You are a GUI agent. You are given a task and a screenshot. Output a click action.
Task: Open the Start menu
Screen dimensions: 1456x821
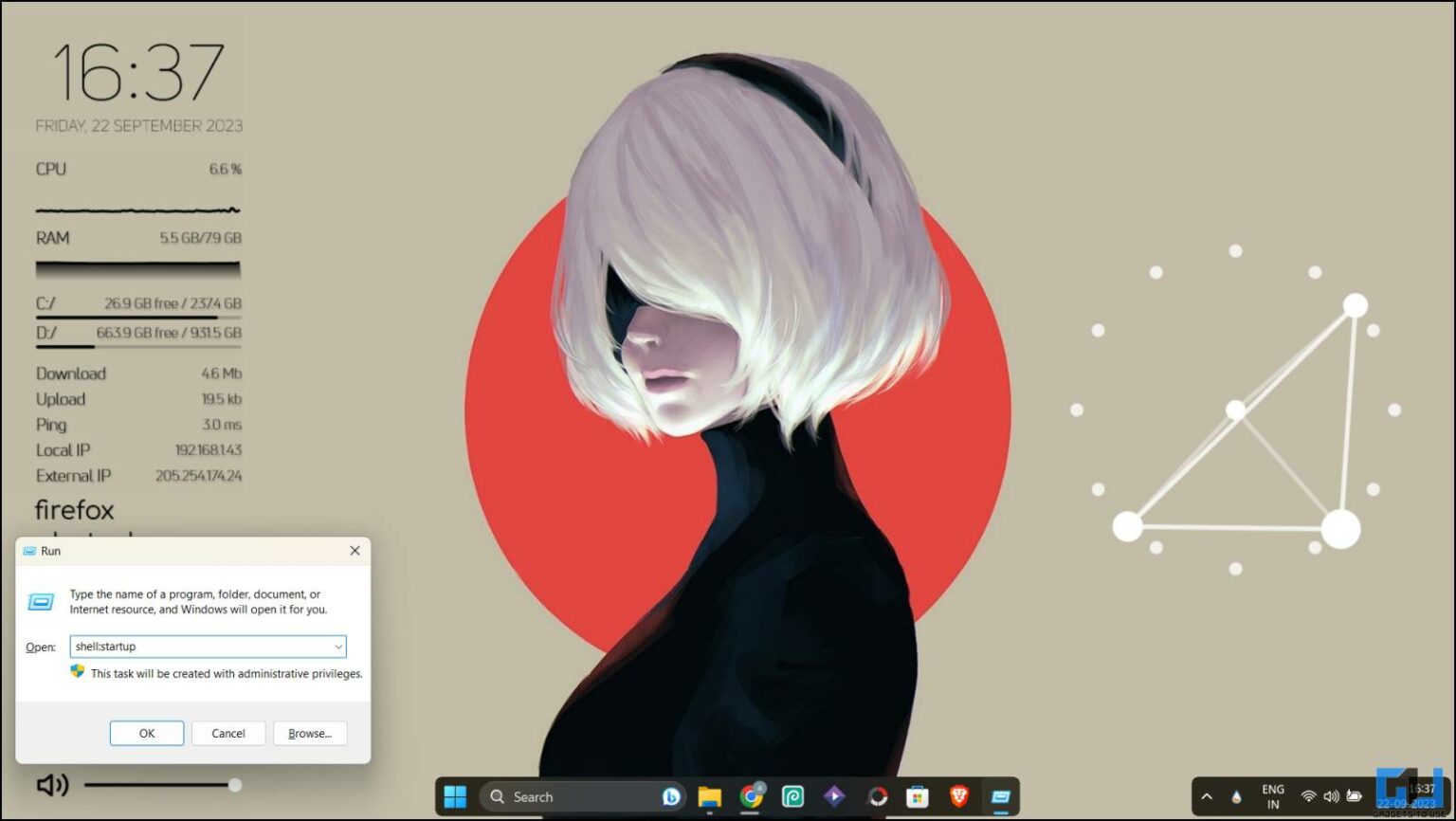pyautogui.click(x=456, y=796)
